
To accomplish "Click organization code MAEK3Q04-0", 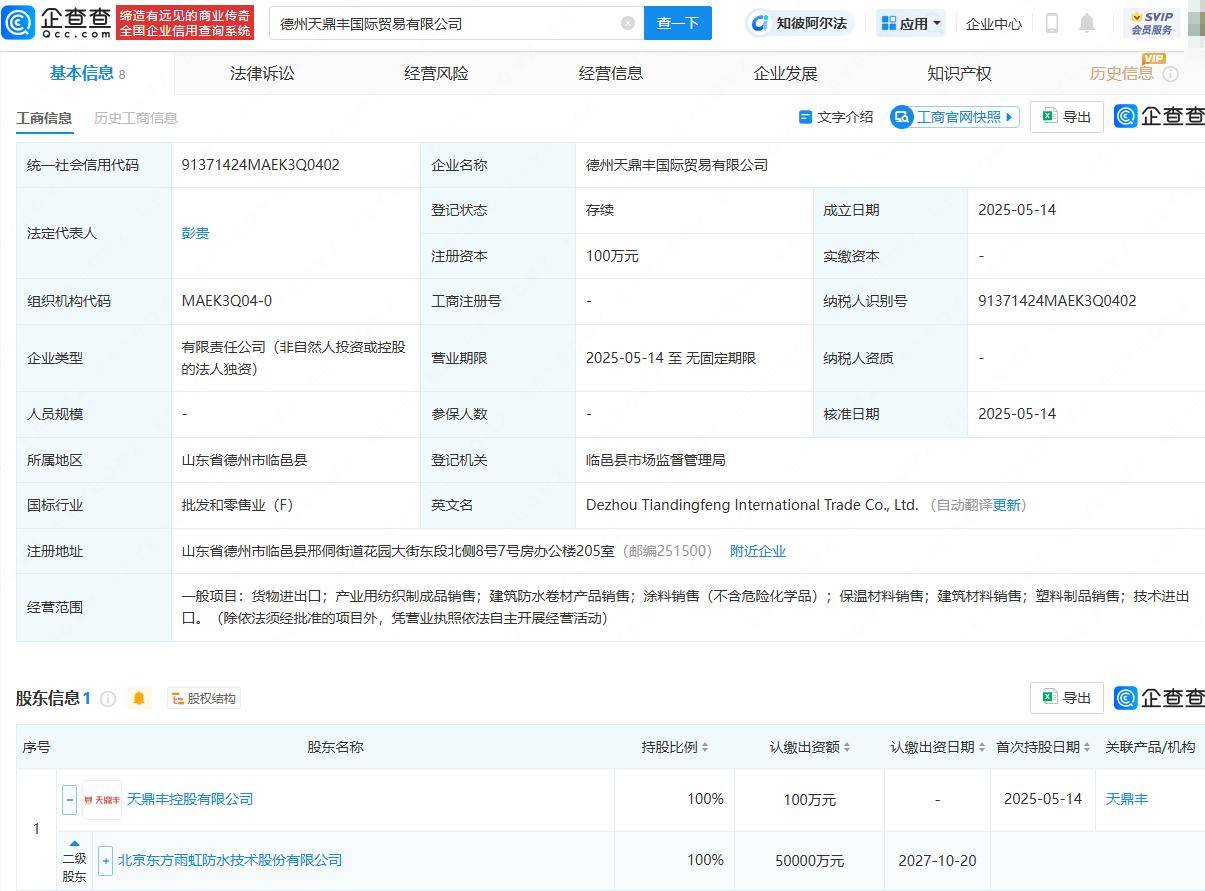I will [226, 301].
